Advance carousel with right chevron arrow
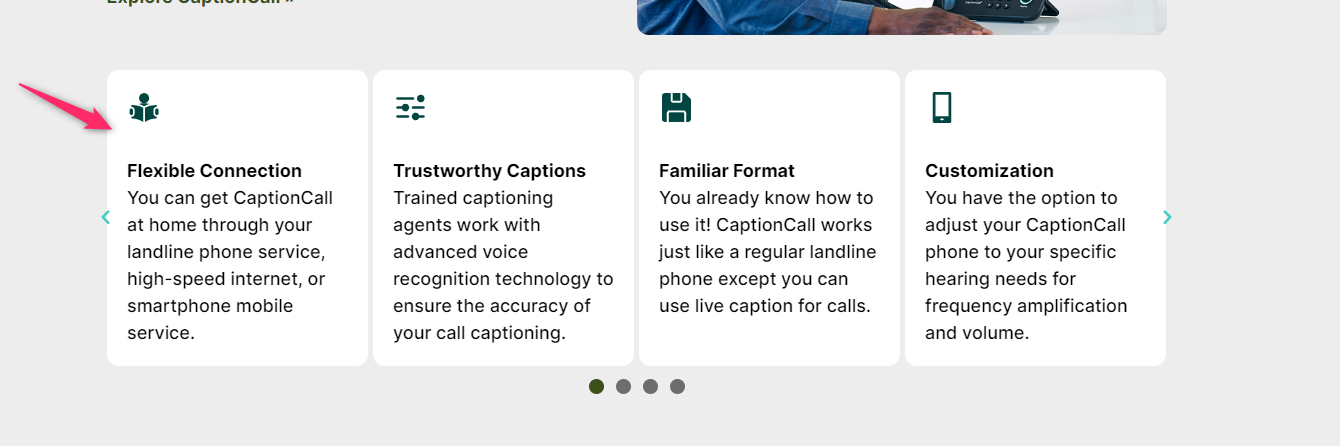The height and width of the screenshot is (446, 1340). (1167, 217)
